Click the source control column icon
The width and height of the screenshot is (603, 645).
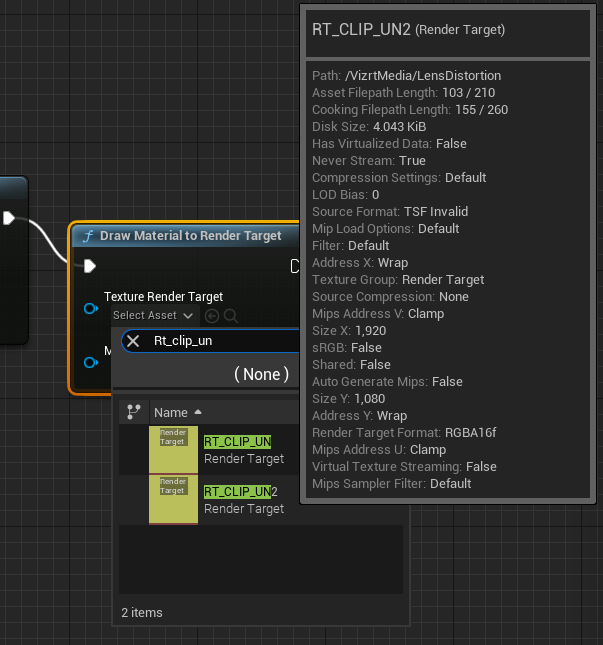point(133,412)
